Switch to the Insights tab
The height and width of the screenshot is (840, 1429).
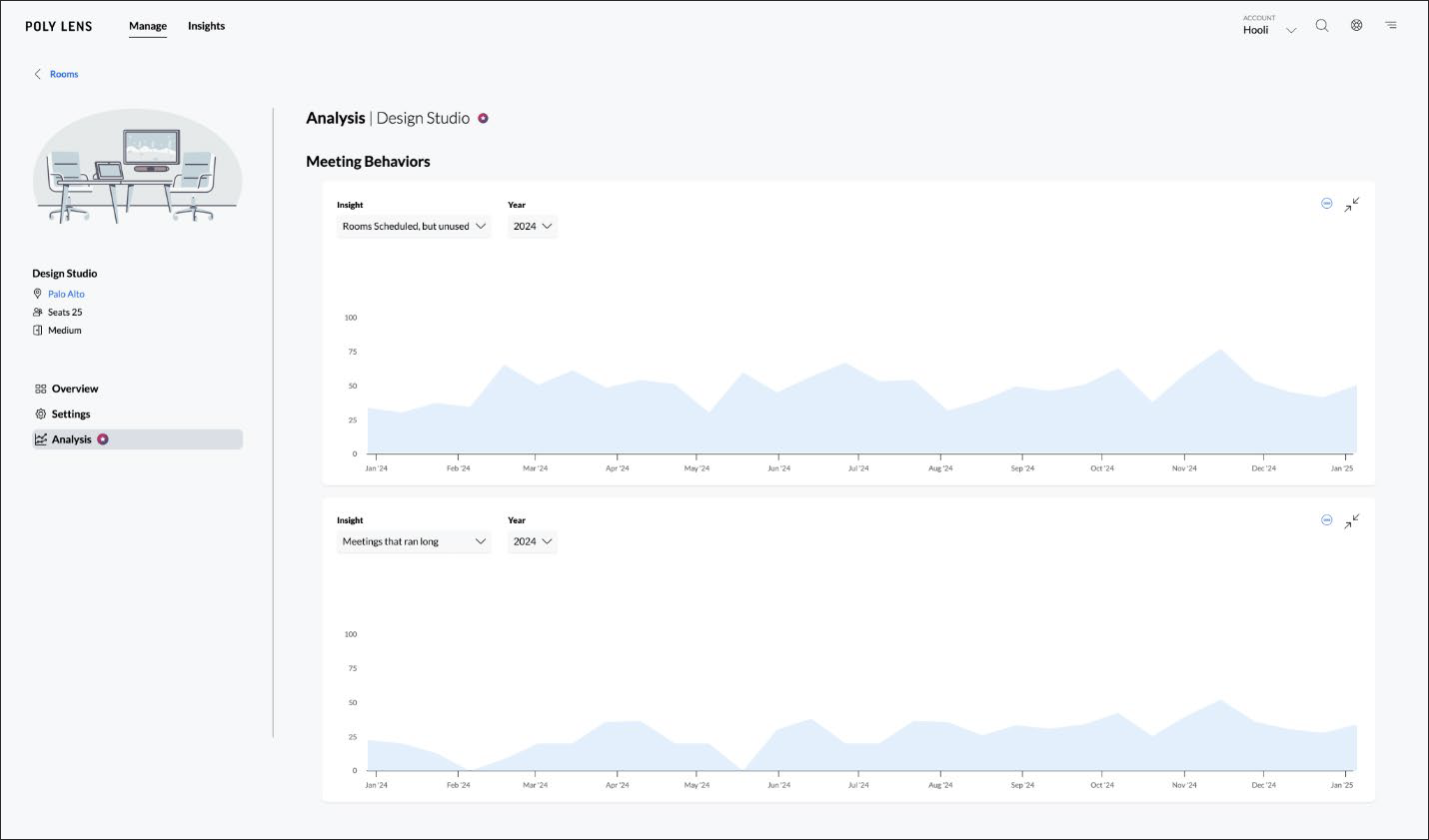click(206, 26)
